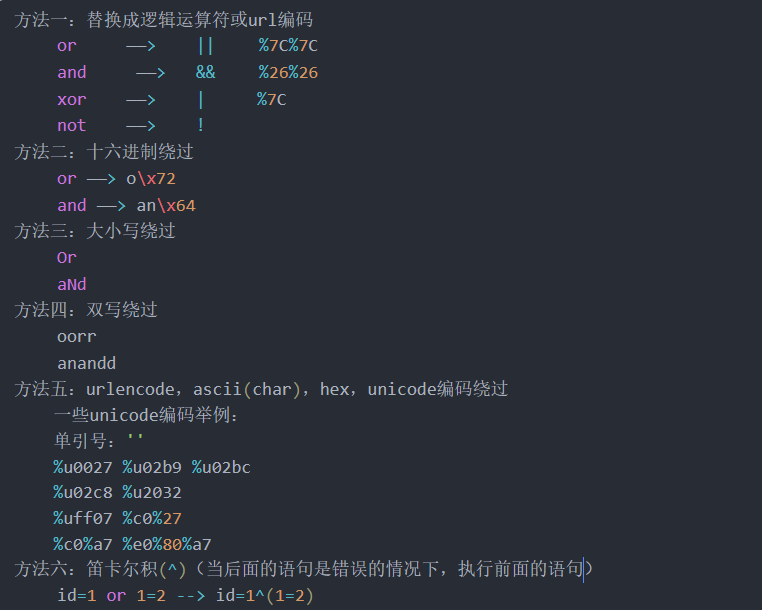Viewport: 762px width, 610px height.
Task: Click the 方法五 urlencode heading line
Action: (x=261, y=389)
